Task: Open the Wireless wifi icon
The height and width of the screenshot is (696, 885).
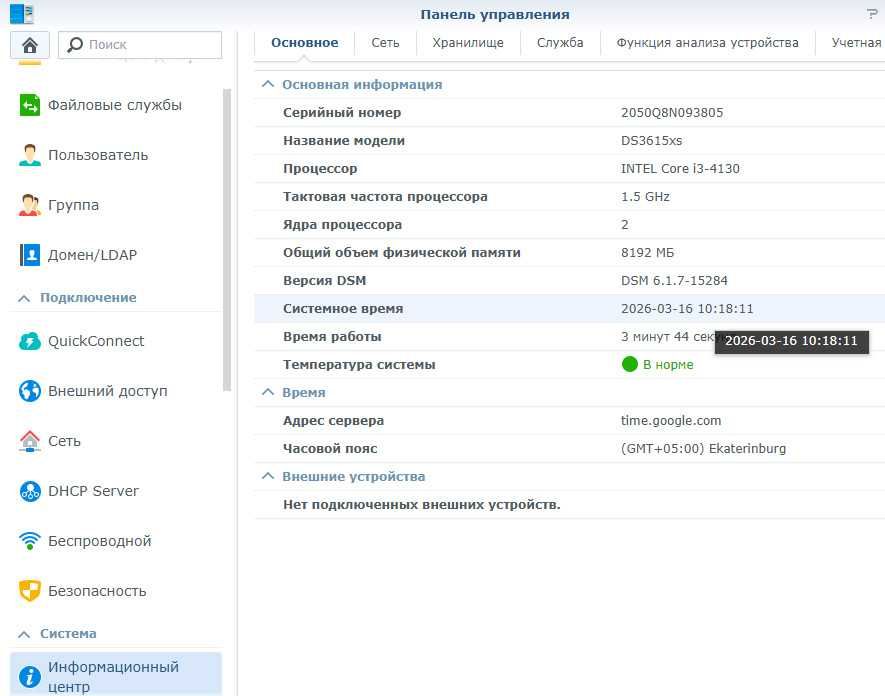Action: click(30, 541)
